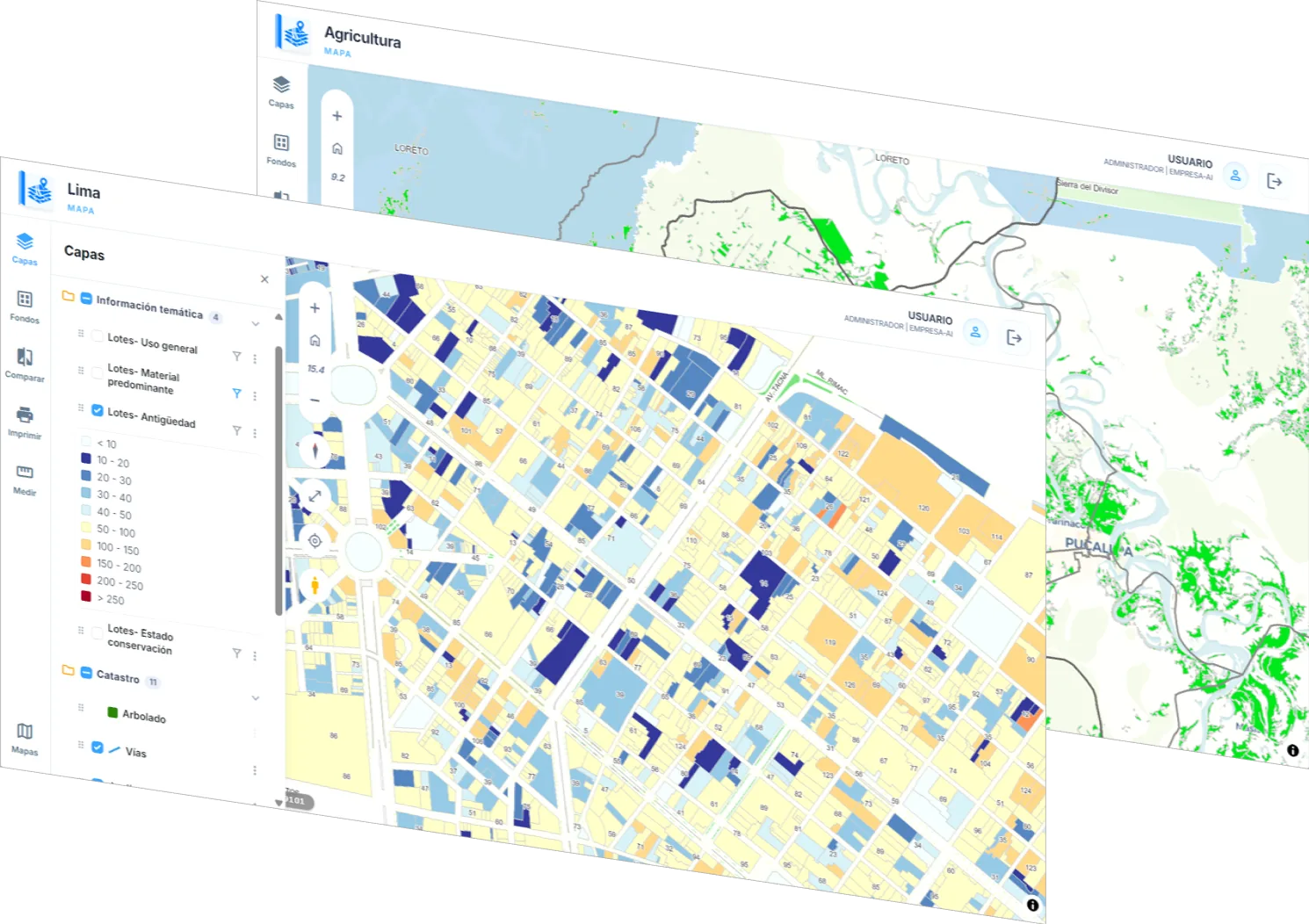Image resolution: width=1309 pixels, height=924 pixels.
Task: Reset north with Lima map compass
Action: click(x=315, y=451)
